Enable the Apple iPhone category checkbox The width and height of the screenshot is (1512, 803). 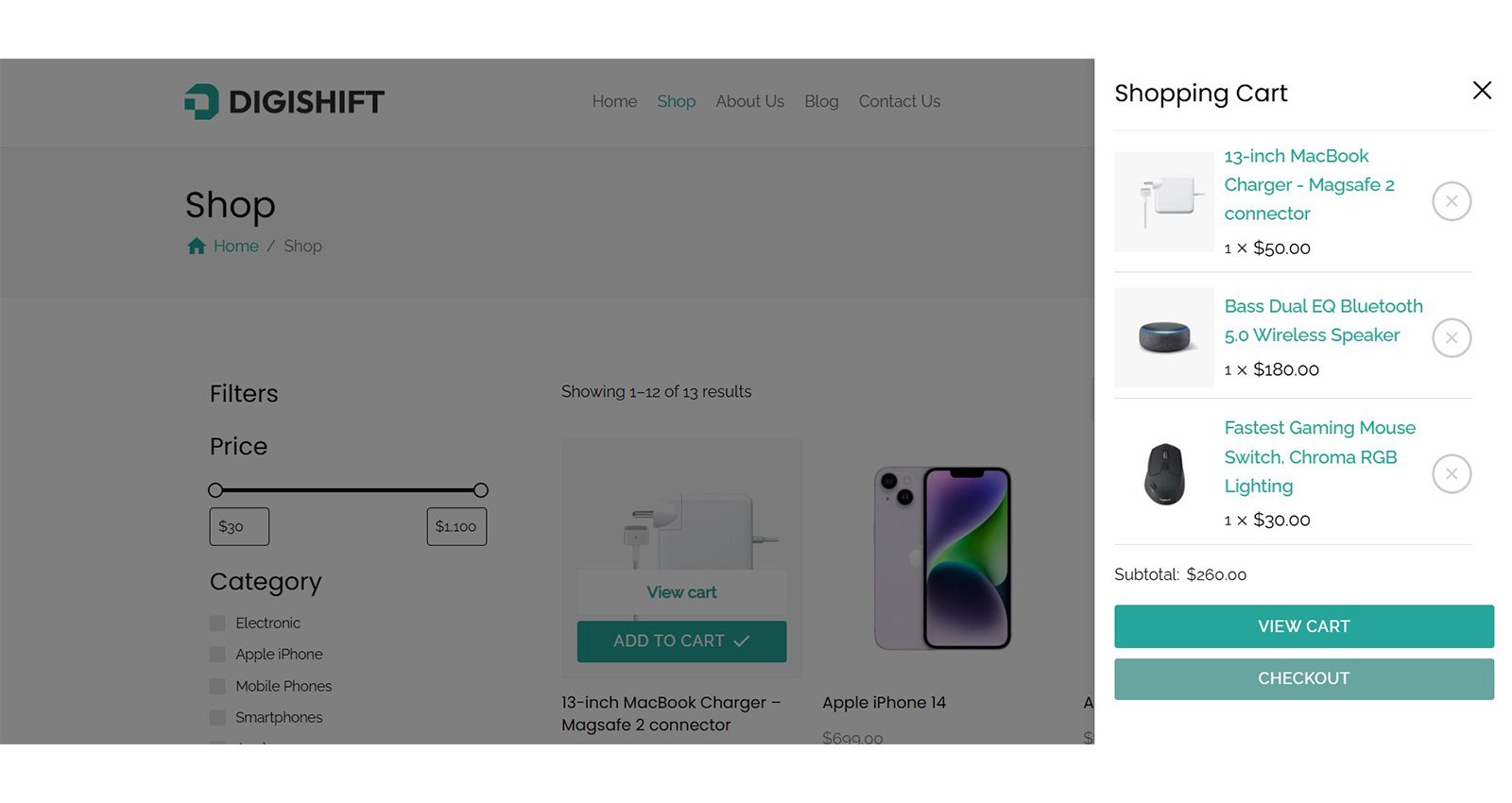click(x=218, y=655)
